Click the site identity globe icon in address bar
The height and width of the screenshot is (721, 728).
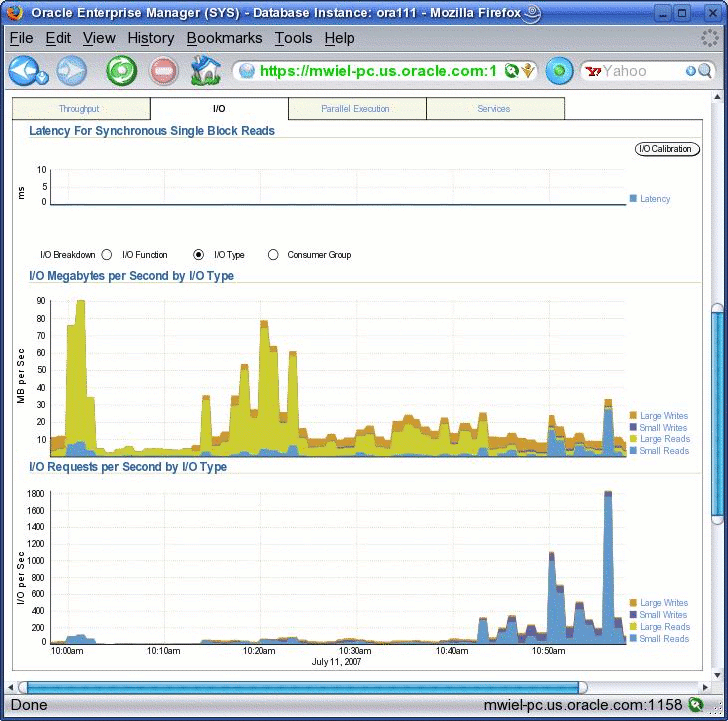[x=247, y=71]
